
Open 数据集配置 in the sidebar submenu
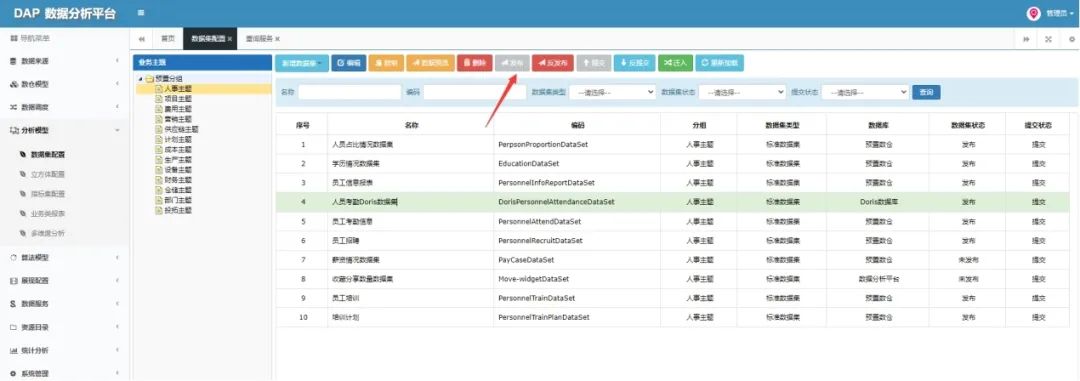[48, 155]
